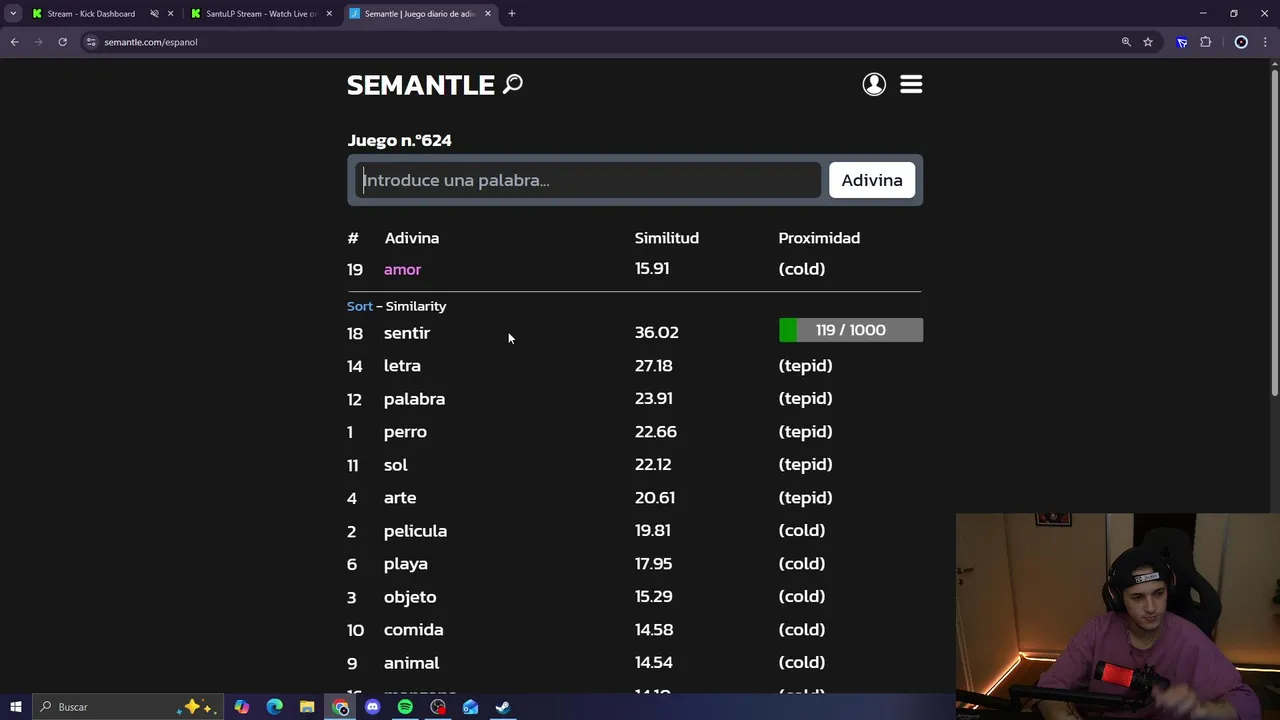This screenshot has height=720, width=1280.
Task: Click similarity value 27.18
Action: [x=654, y=365]
